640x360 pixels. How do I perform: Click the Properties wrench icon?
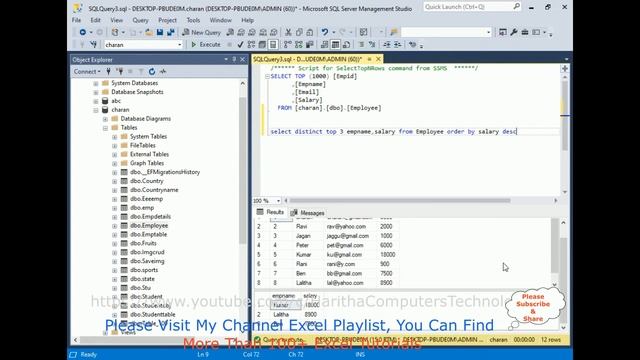pyautogui.click(x=514, y=32)
